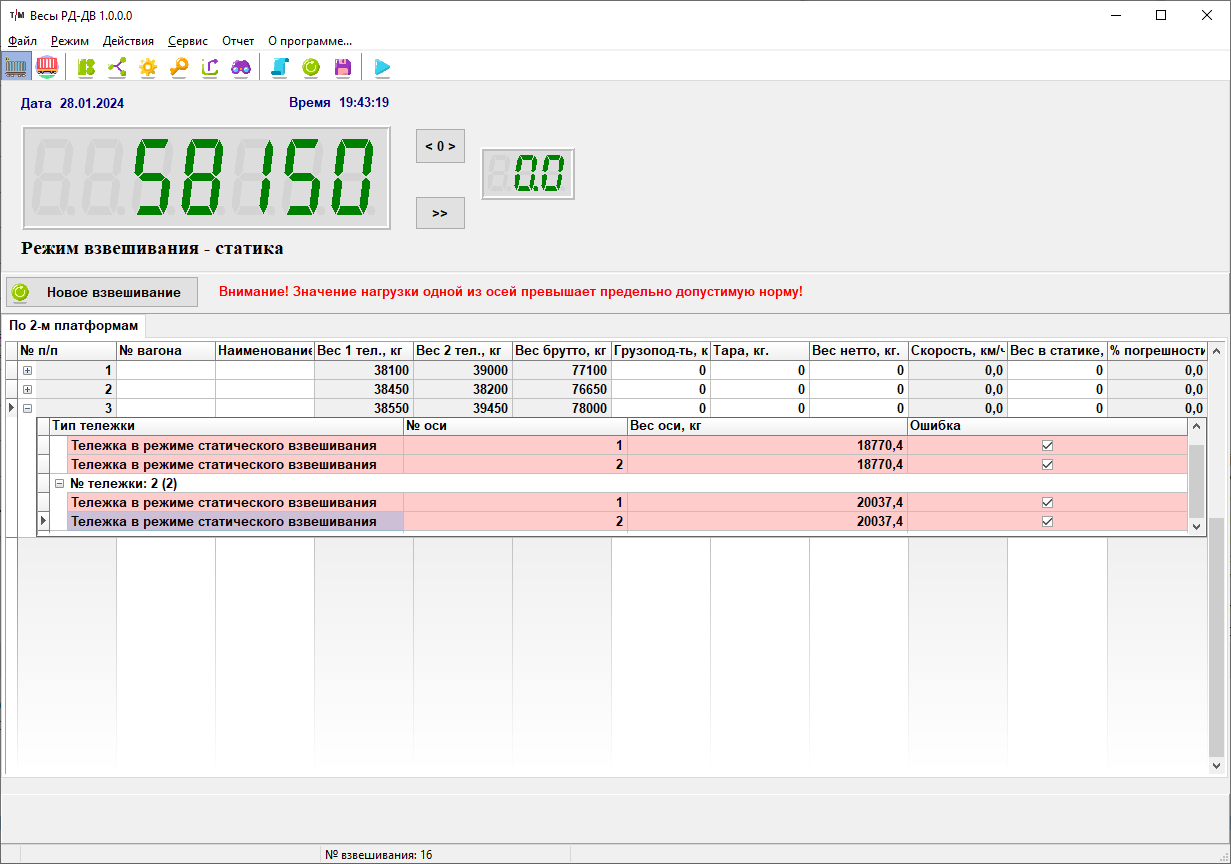
Task: Click the 'Новое взвешивание' button
Action: click(x=102, y=292)
